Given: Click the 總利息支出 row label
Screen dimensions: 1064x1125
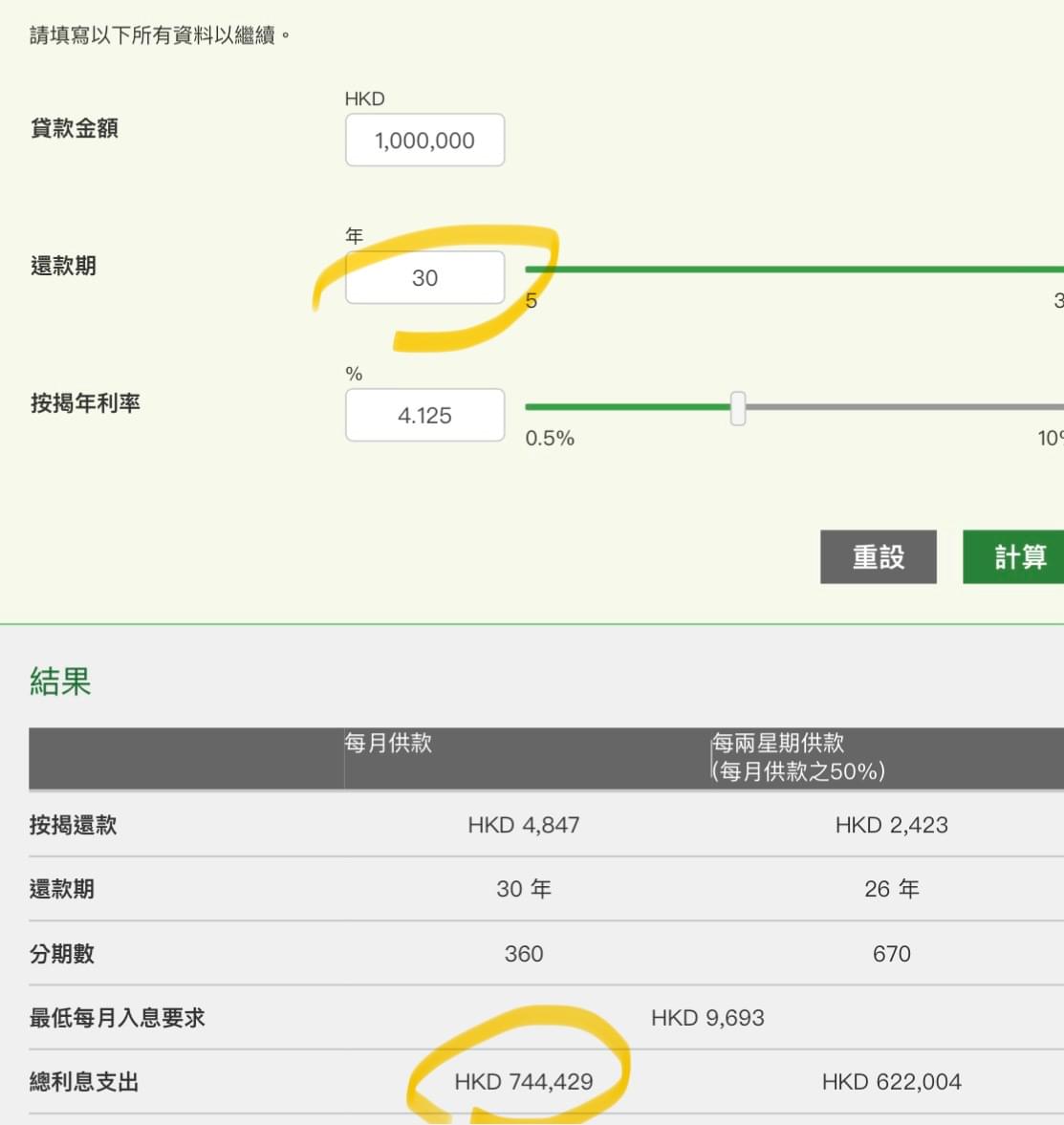Looking at the screenshot, I should [84, 1082].
